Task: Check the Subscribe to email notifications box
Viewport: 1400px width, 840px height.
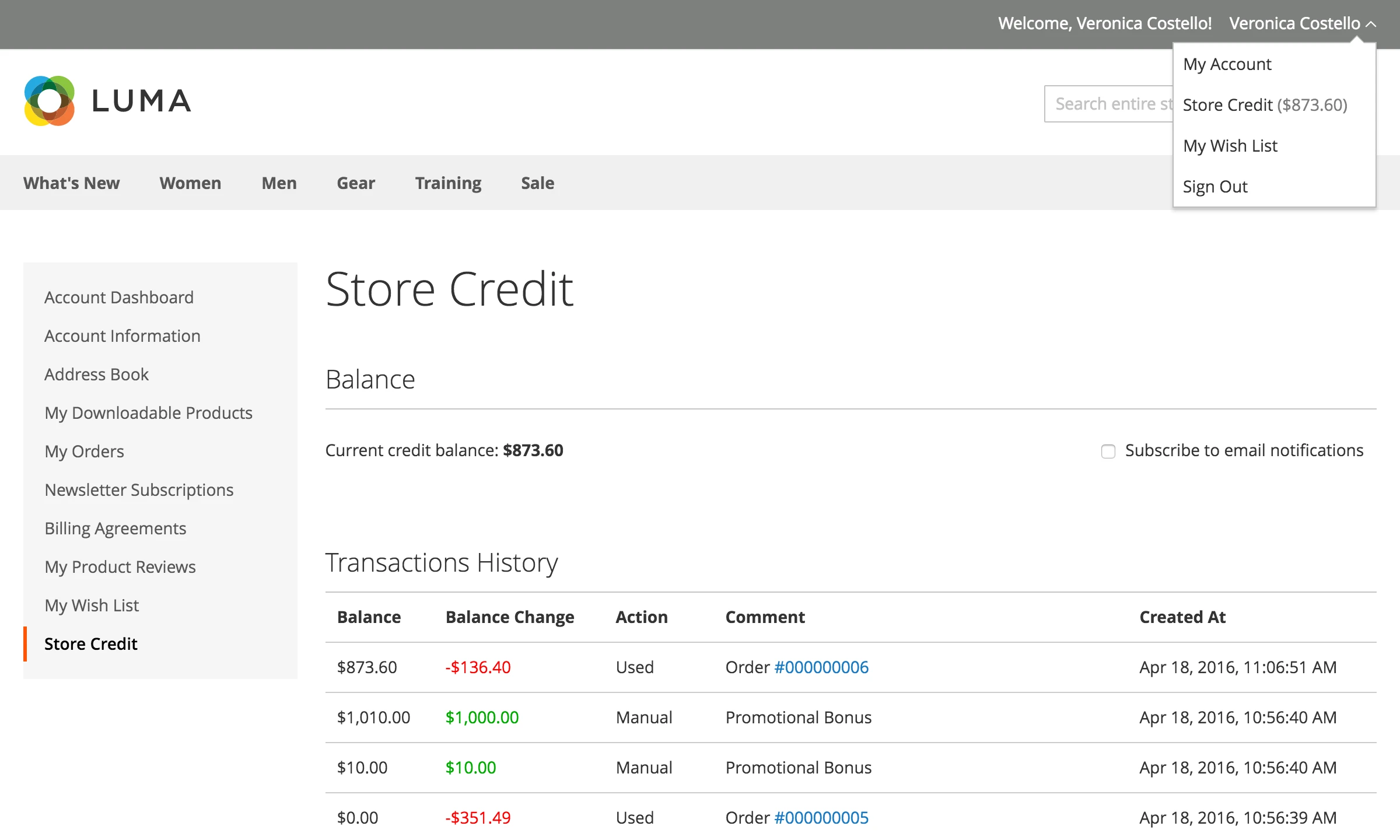Action: coord(1108,452)
